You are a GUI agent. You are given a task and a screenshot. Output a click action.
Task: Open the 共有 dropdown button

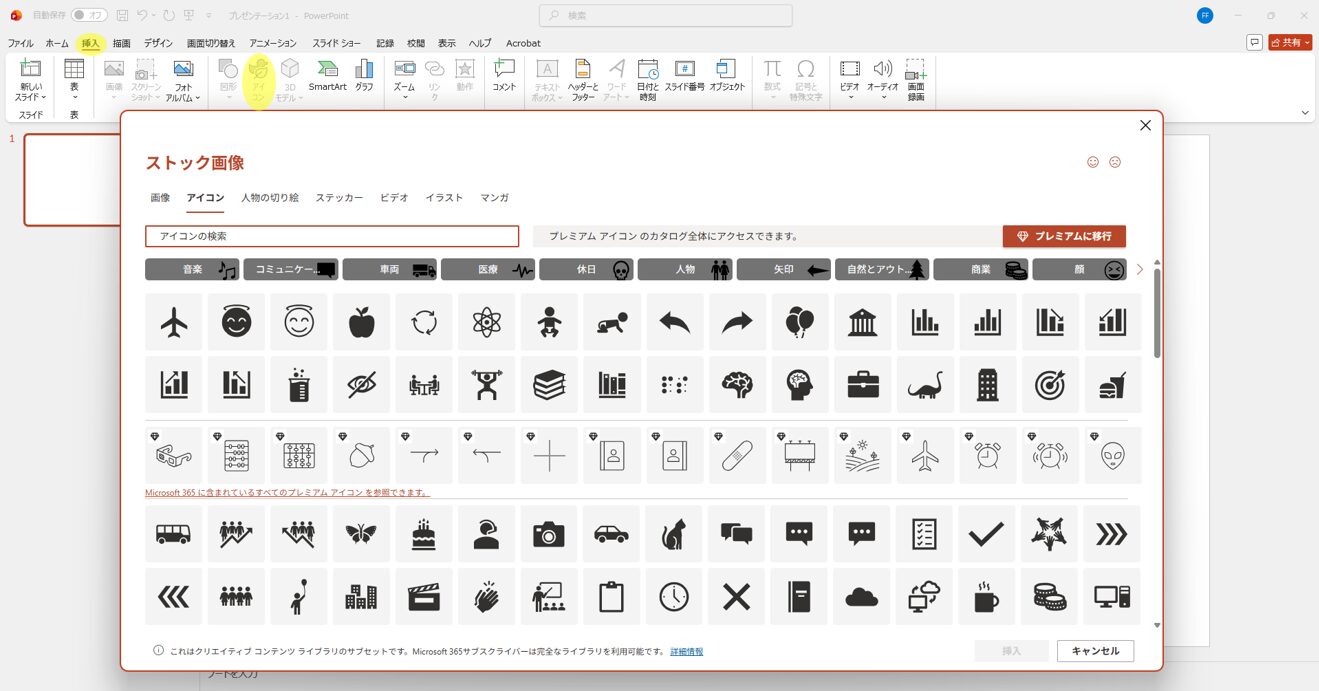[x=1290, y=43]
